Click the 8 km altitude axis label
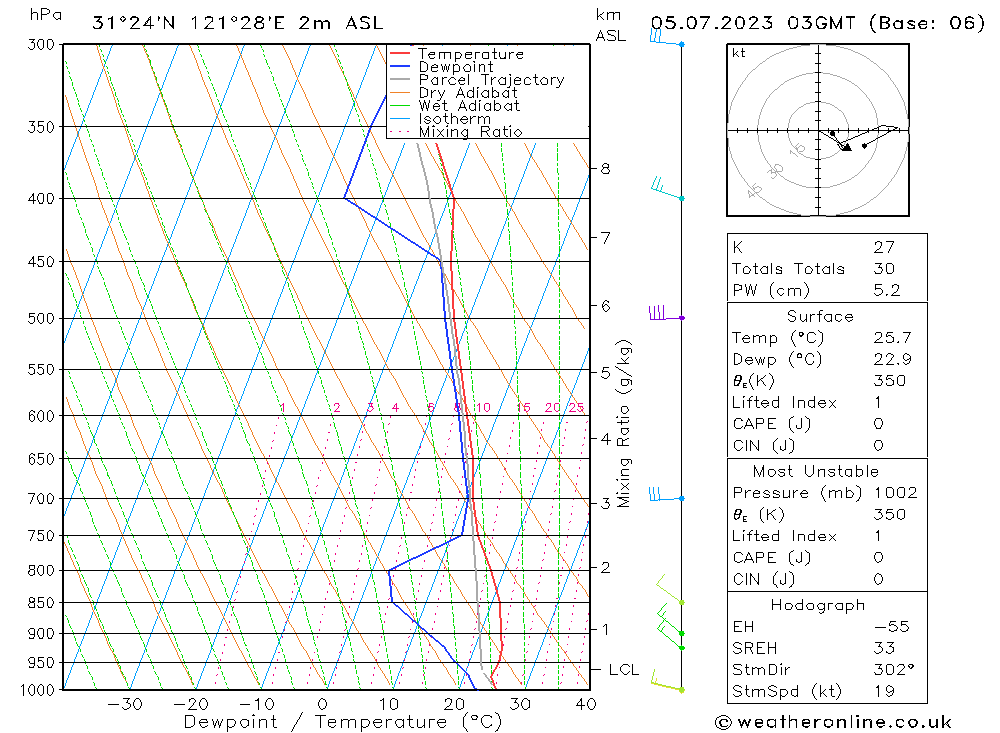The height and width of the screenshot is (733, 1000). pos(605,169)
